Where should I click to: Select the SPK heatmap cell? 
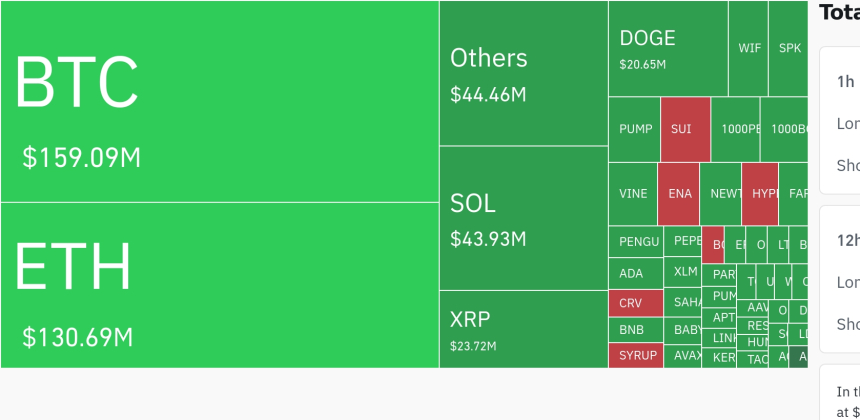pos(789,48)
